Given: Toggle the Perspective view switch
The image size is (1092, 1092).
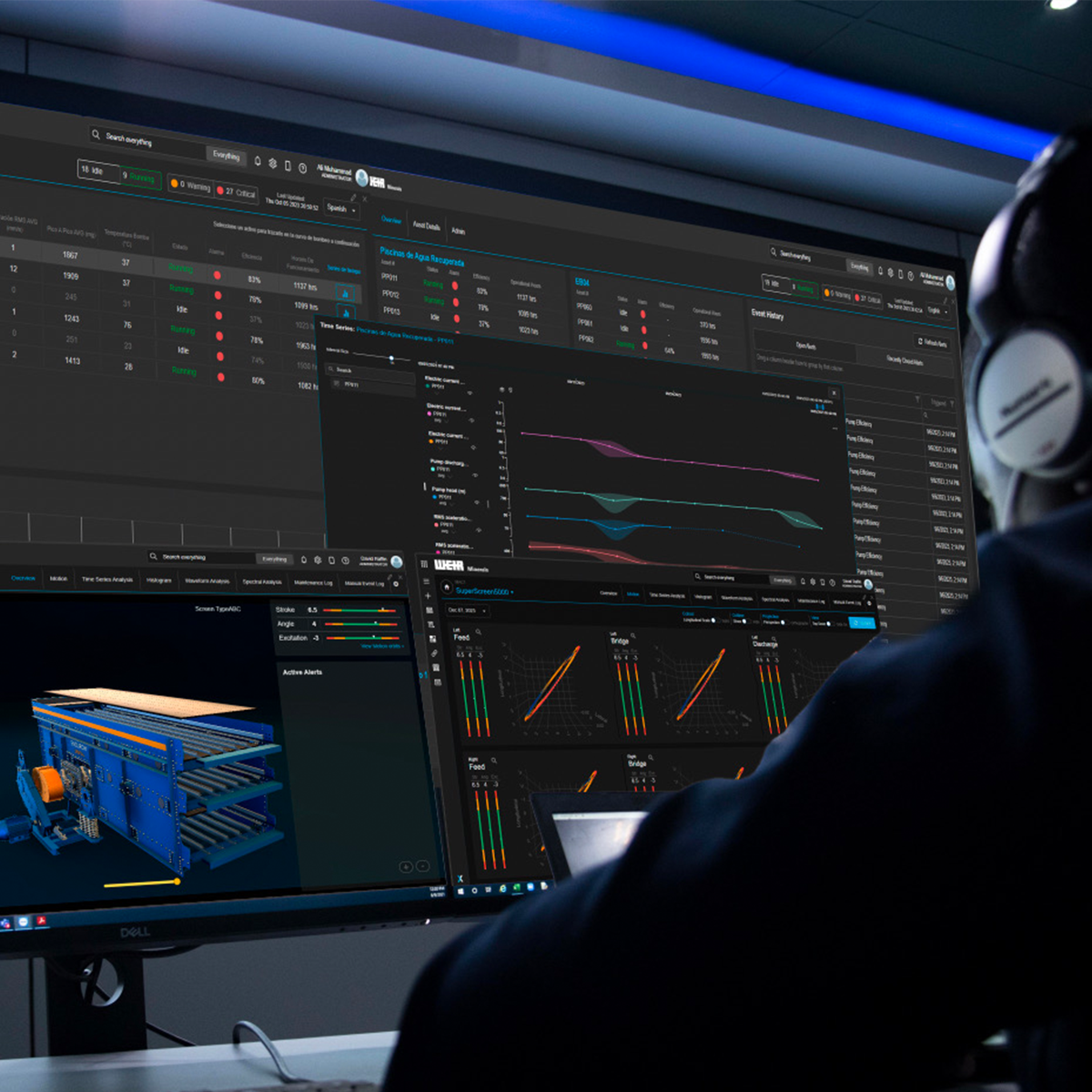Looking at the screenshot, I should (x=784, y=622).
